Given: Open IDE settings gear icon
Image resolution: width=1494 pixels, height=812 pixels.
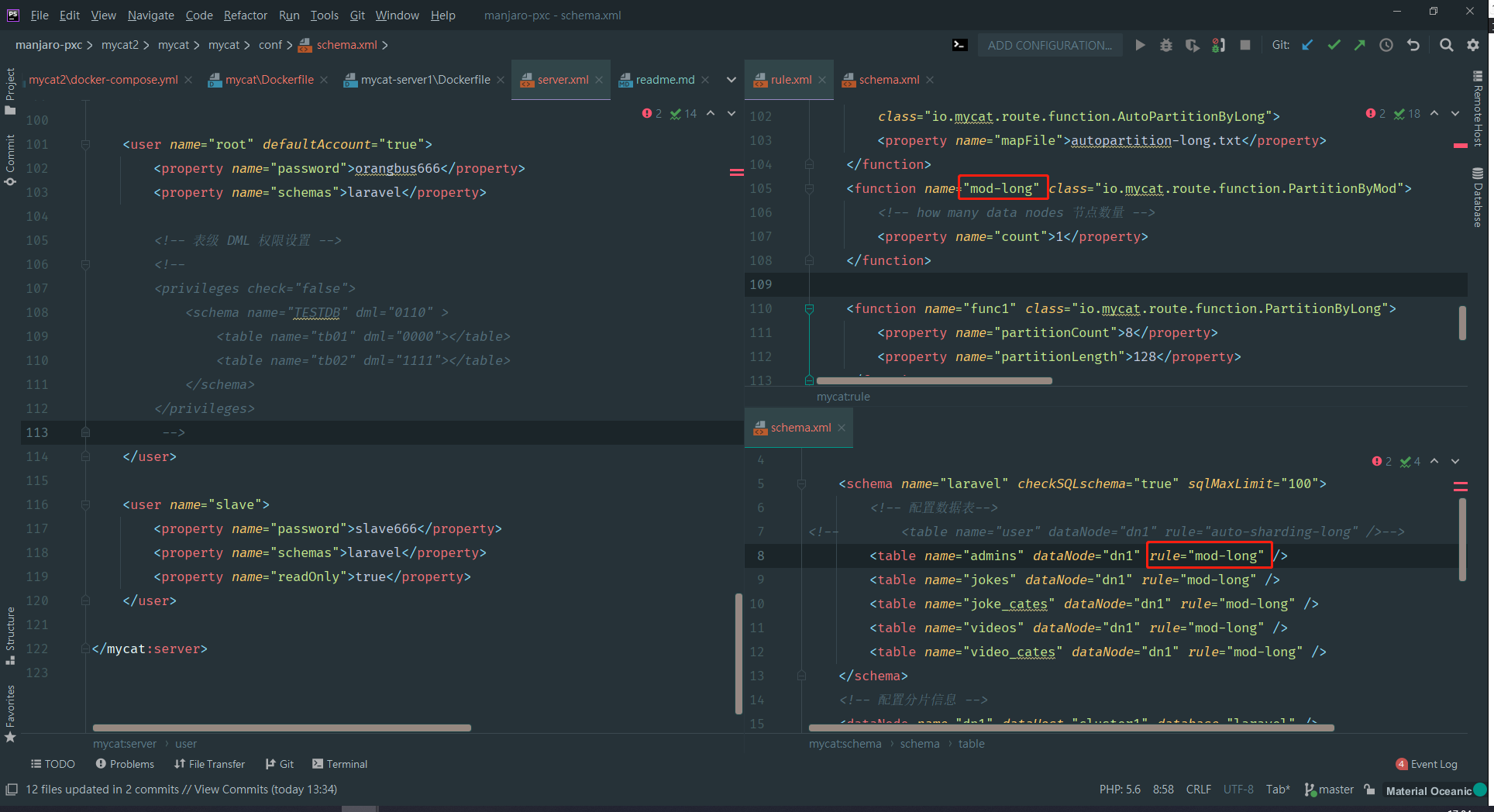Looking at the screenshot, I should (1473, 45).
